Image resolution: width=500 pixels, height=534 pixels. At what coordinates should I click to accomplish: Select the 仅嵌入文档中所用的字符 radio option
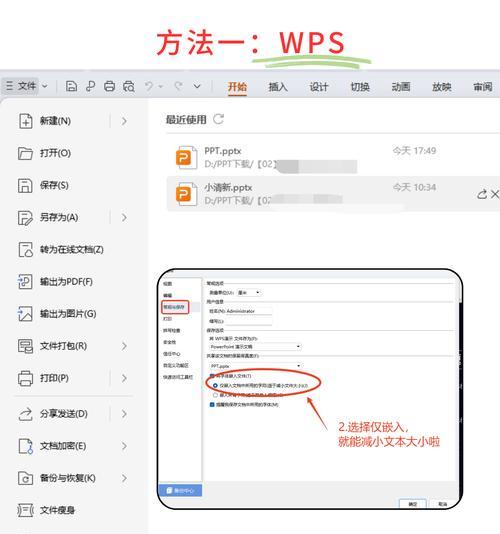pos(215,386)
